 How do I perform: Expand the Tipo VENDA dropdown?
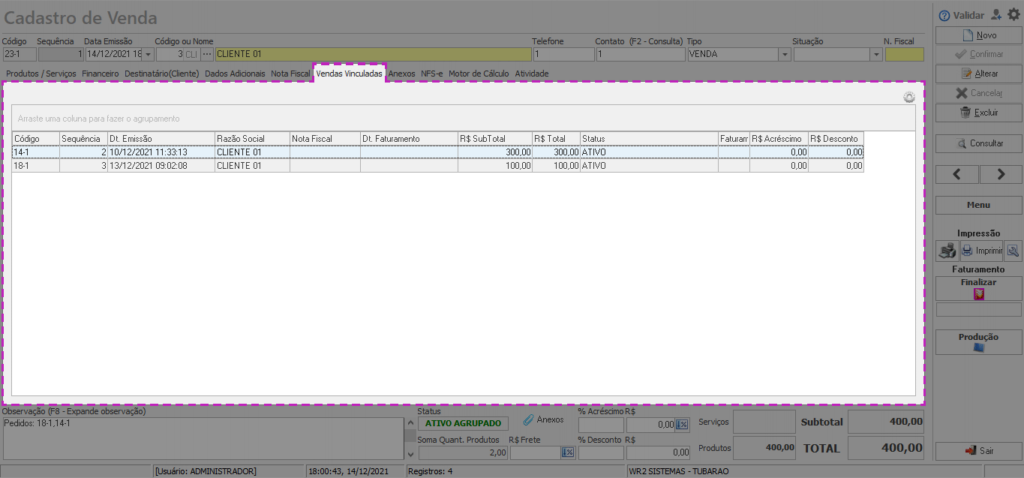[783, 54]
